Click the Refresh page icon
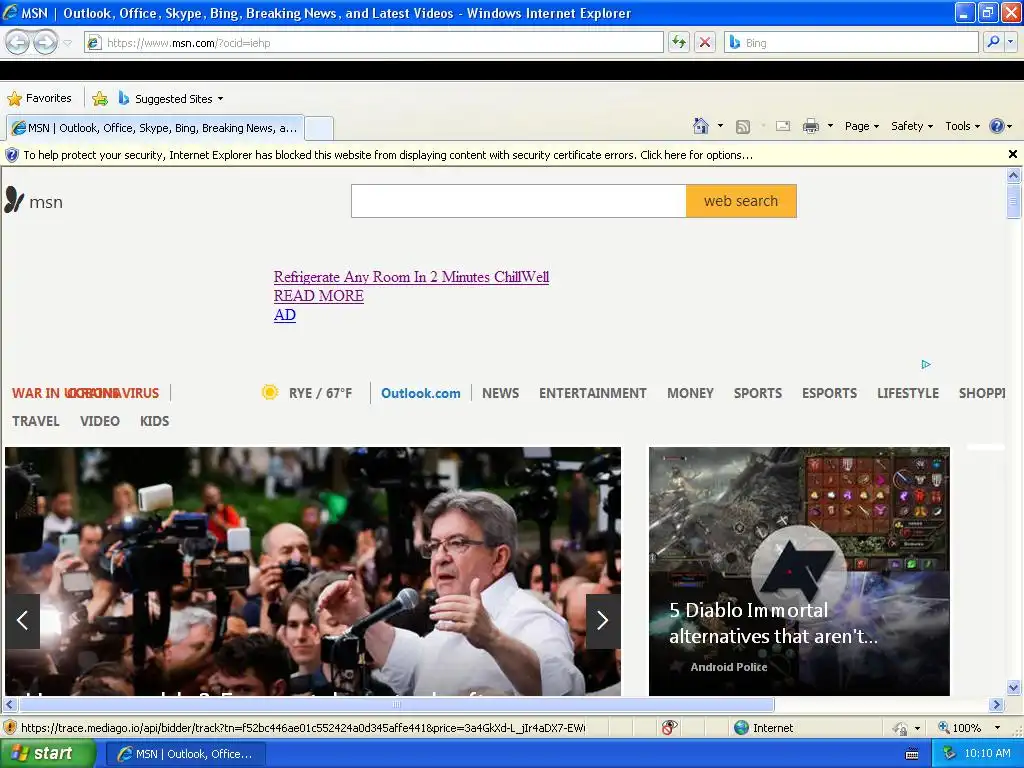The image size is (1024, 768). [679, 42]
